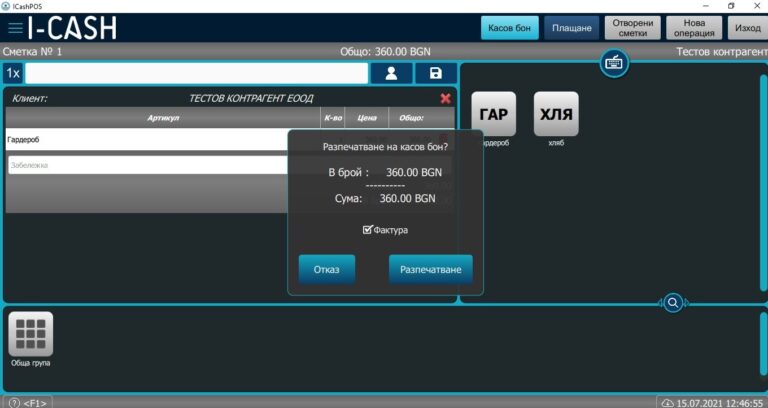Click the F1 help icon in status bar

14,402
